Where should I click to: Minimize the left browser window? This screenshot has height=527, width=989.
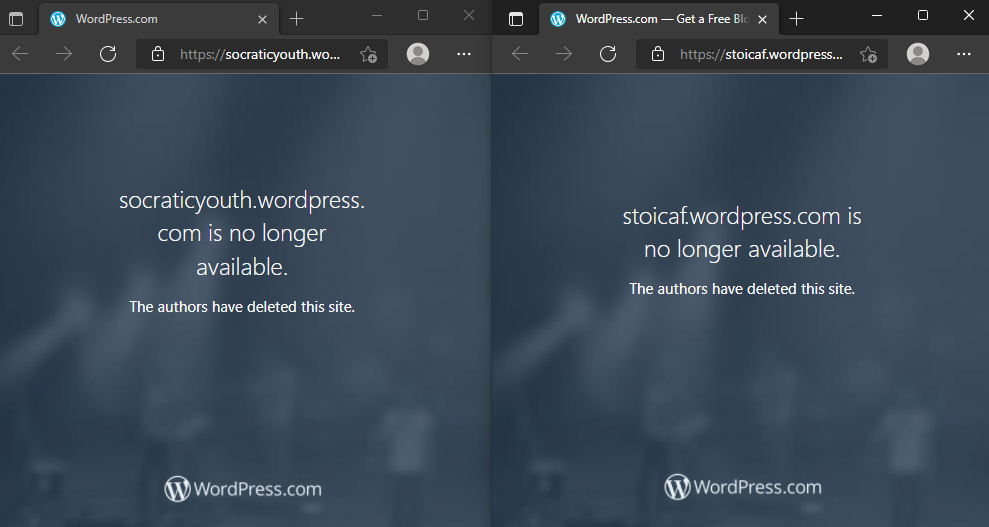[377, 15]
